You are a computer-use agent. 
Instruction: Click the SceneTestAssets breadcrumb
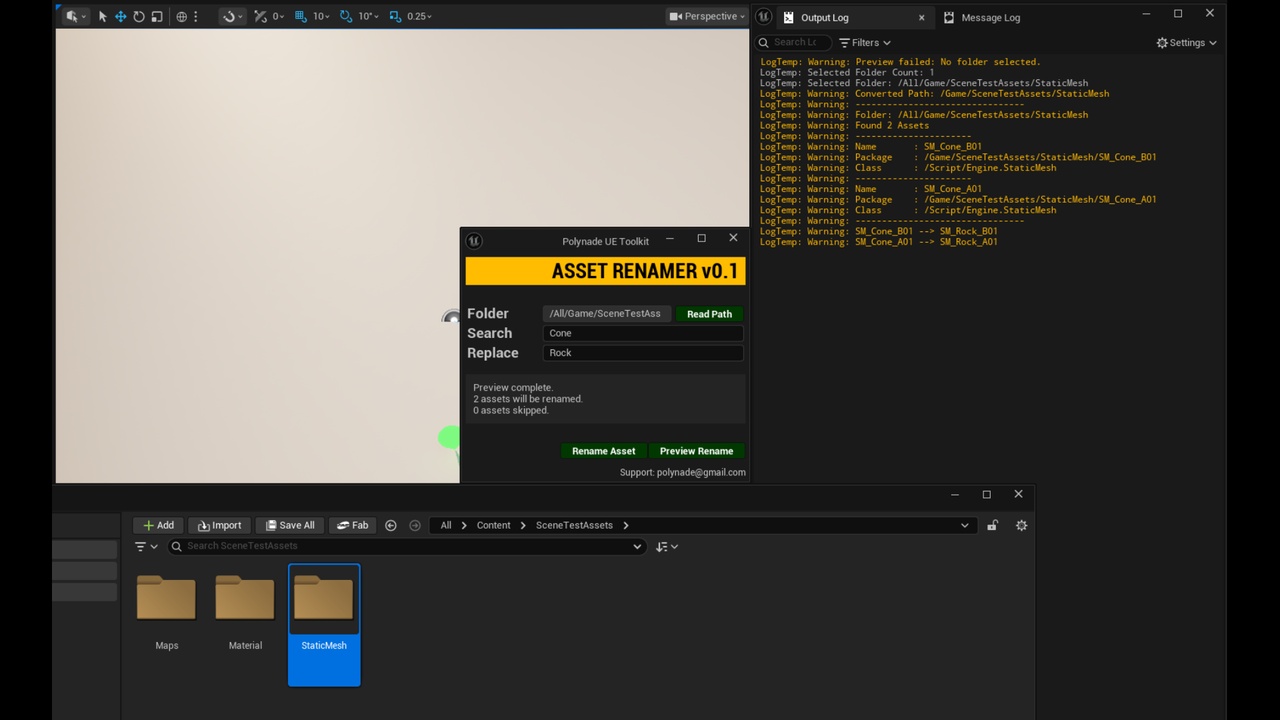574,525
